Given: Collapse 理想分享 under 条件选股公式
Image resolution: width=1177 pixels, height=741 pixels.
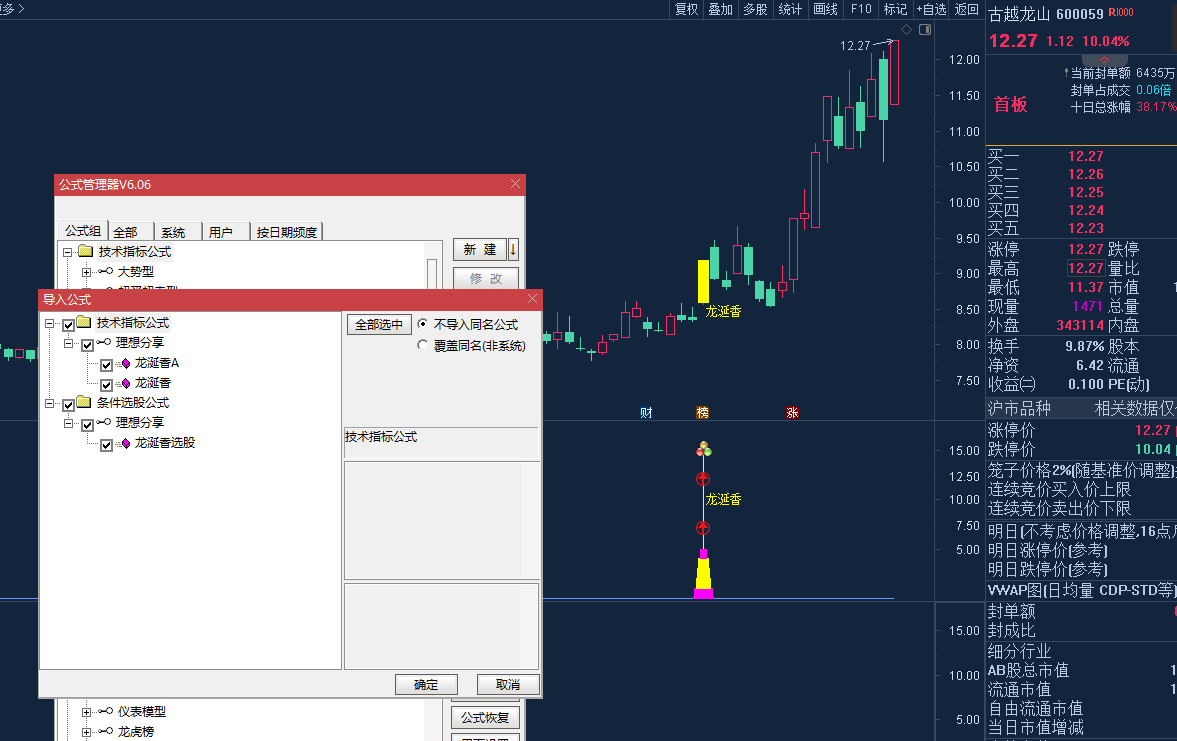Looking at the screenshot, I should point(68,423).
